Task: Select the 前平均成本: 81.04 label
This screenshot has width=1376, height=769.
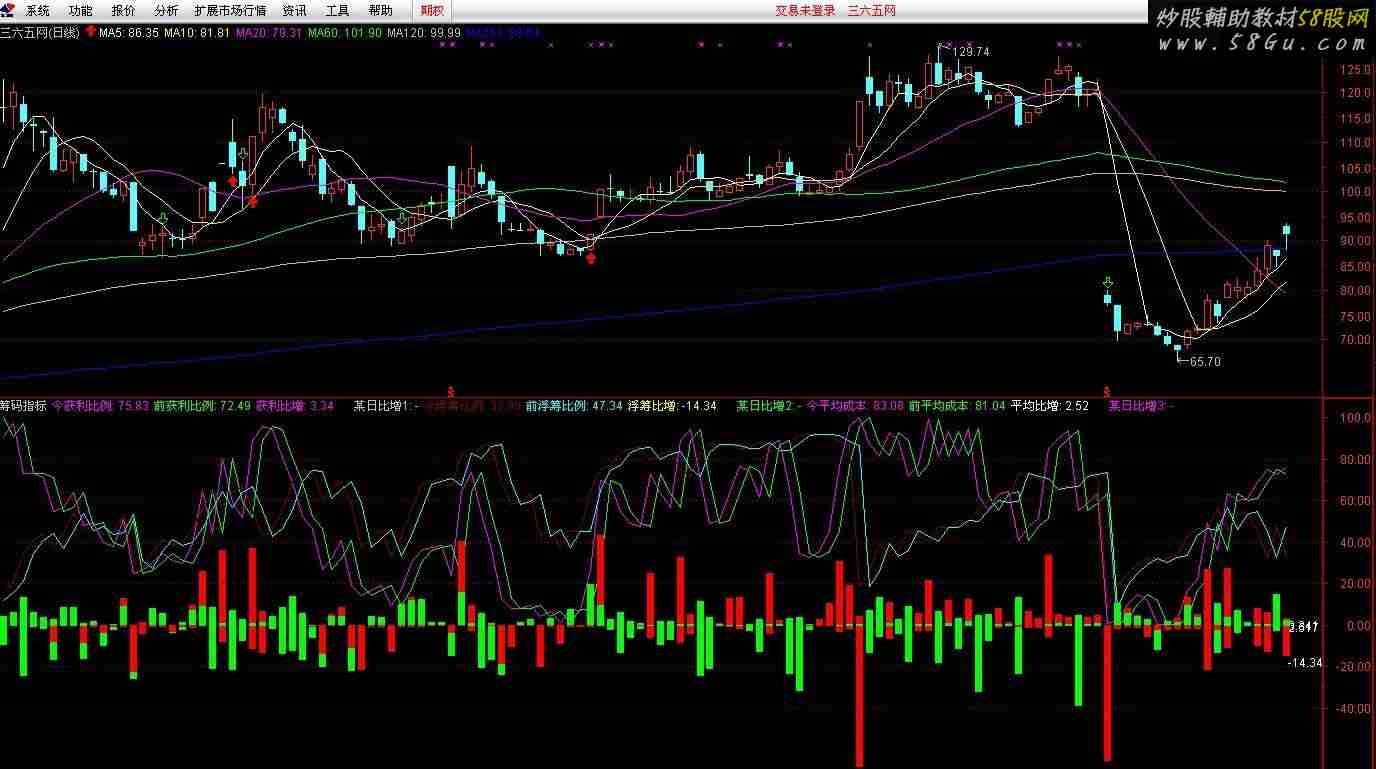Action: tap(956, 406)
